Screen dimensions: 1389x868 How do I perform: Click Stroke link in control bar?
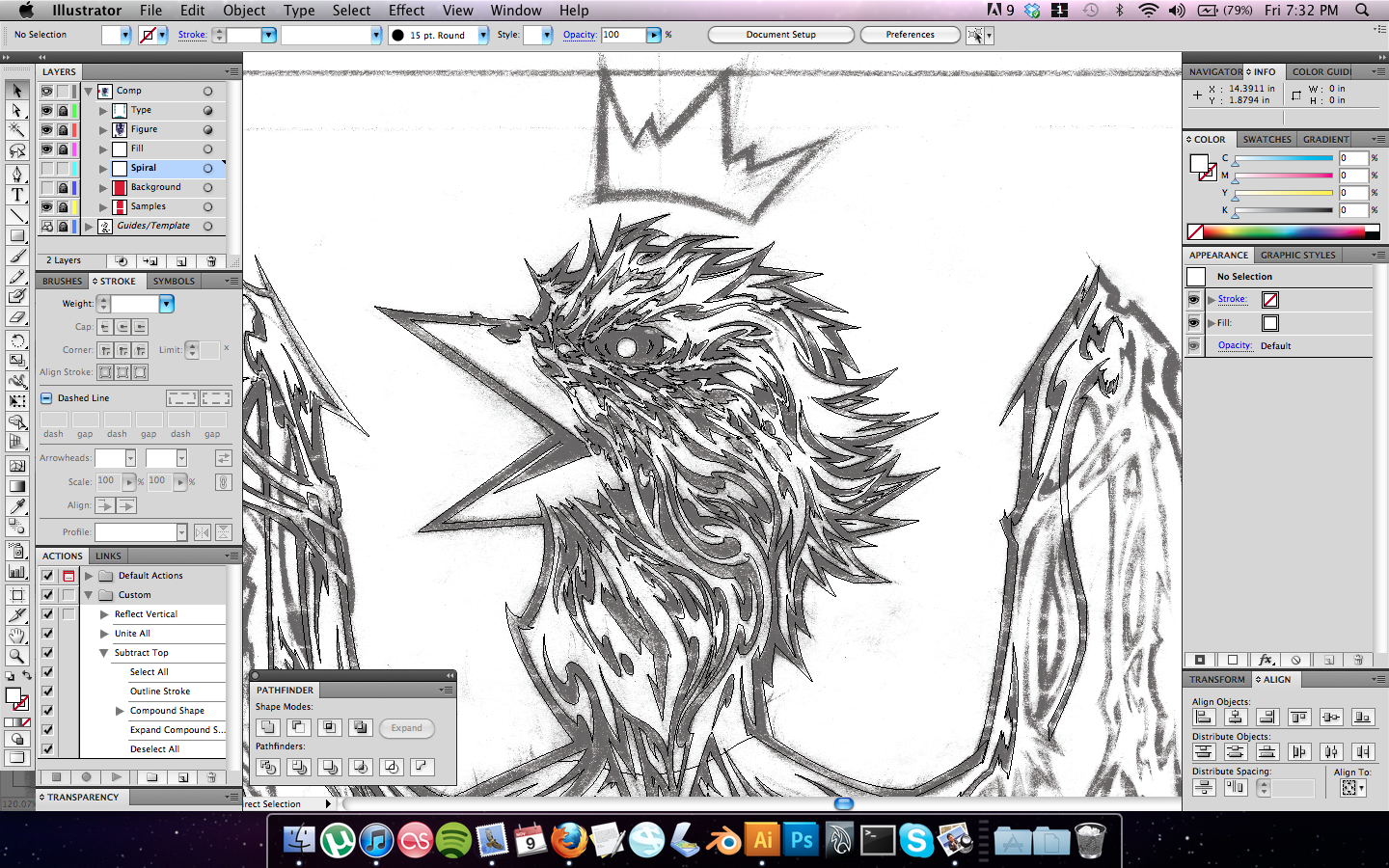tap(192, 35)
